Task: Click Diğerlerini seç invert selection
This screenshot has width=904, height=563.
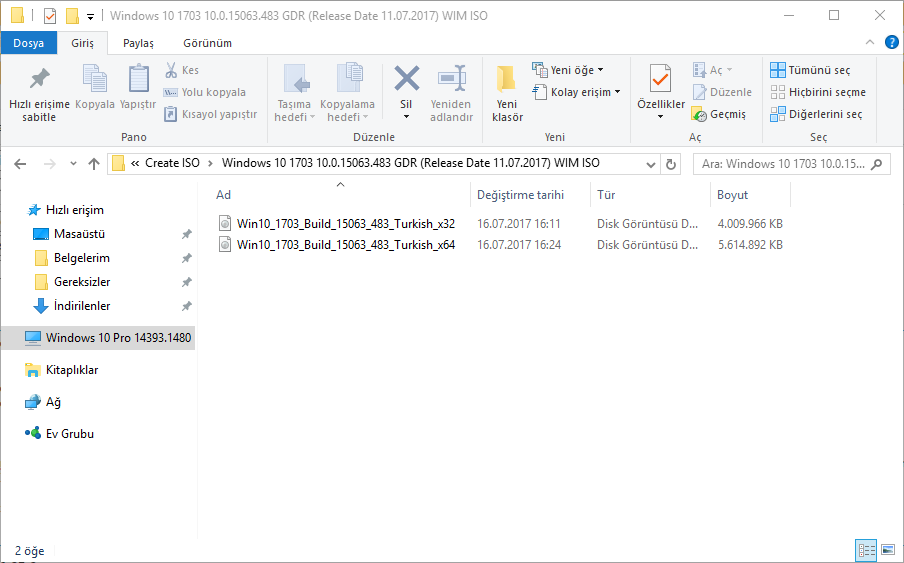Action: click(x=816, y=114)
